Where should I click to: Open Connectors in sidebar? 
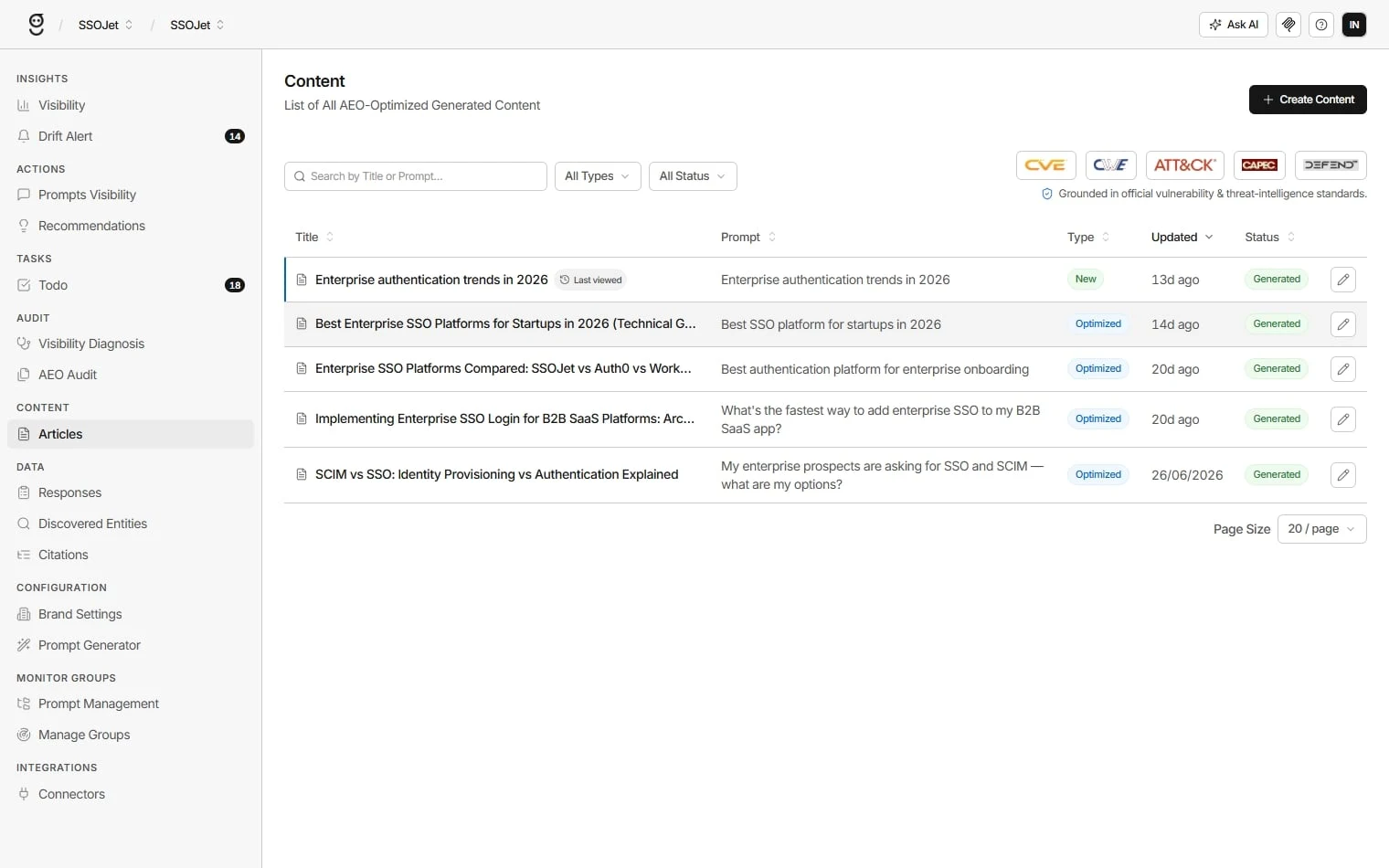(x=131, y=794)
